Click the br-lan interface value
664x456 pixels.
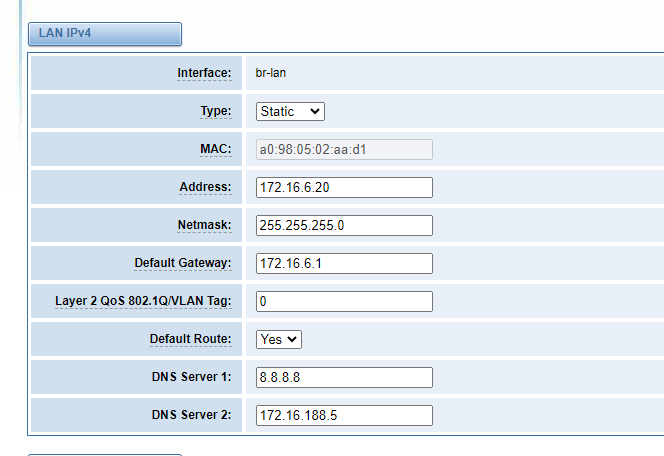[x=271, y=73]
